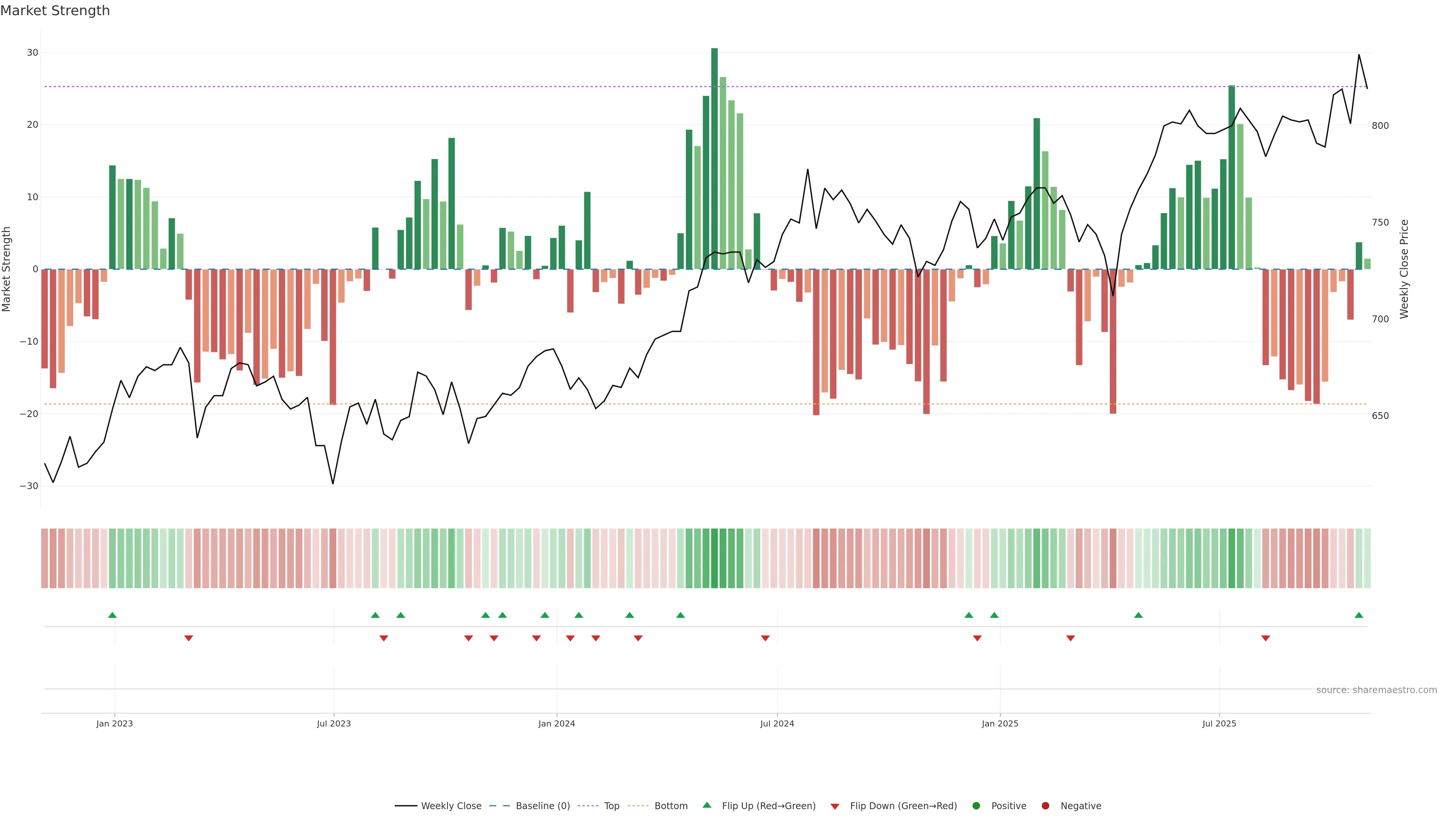
Task: Click the Flip Up green triangle legend icon
Action: (x=706, y=805)
